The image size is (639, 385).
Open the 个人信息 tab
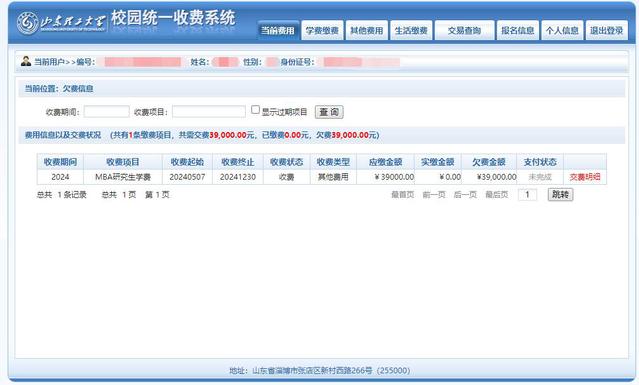(x=562, y=31)
